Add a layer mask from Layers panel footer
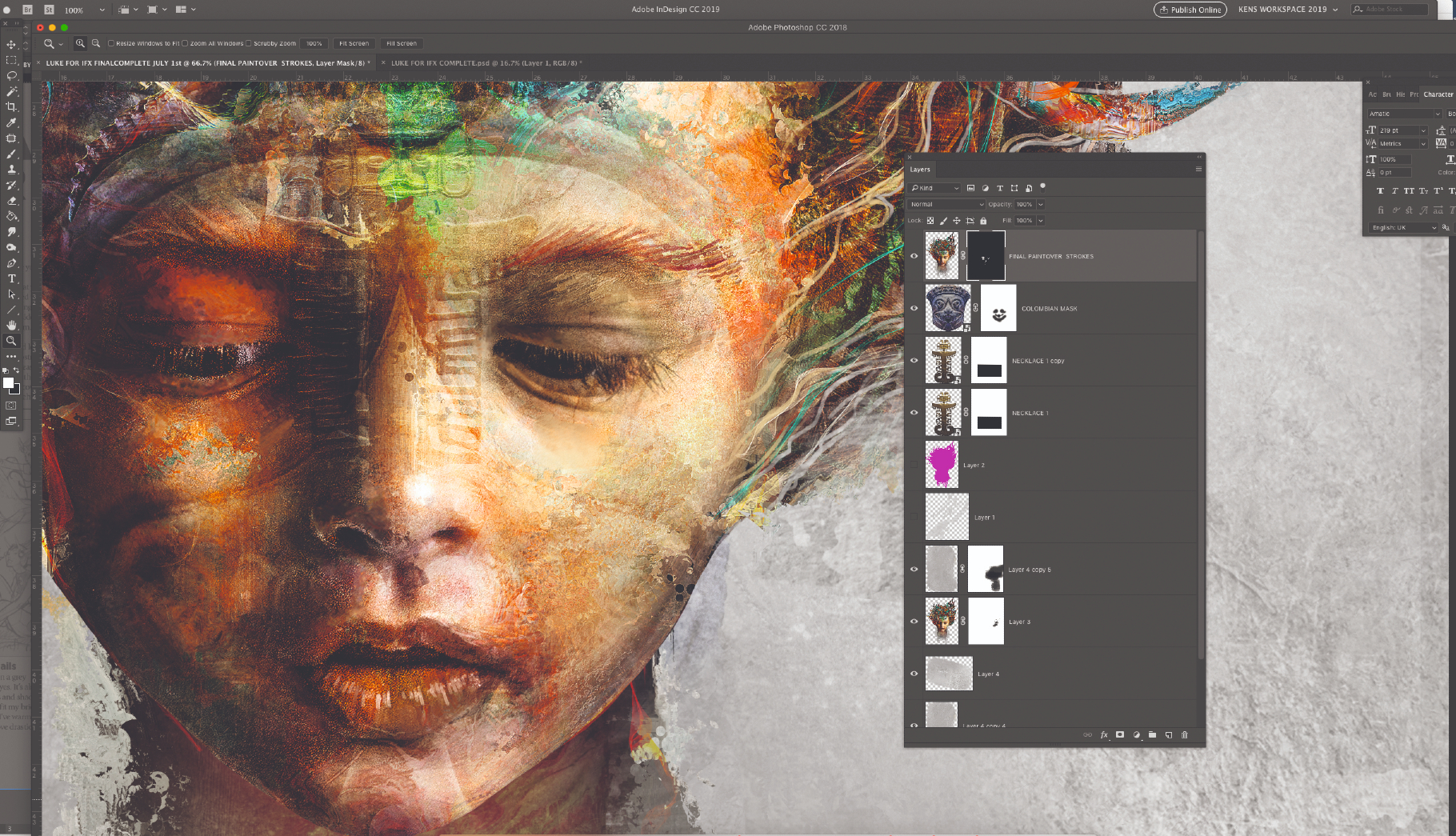Screen dimensions: 1456x836 coord(1120,734)
